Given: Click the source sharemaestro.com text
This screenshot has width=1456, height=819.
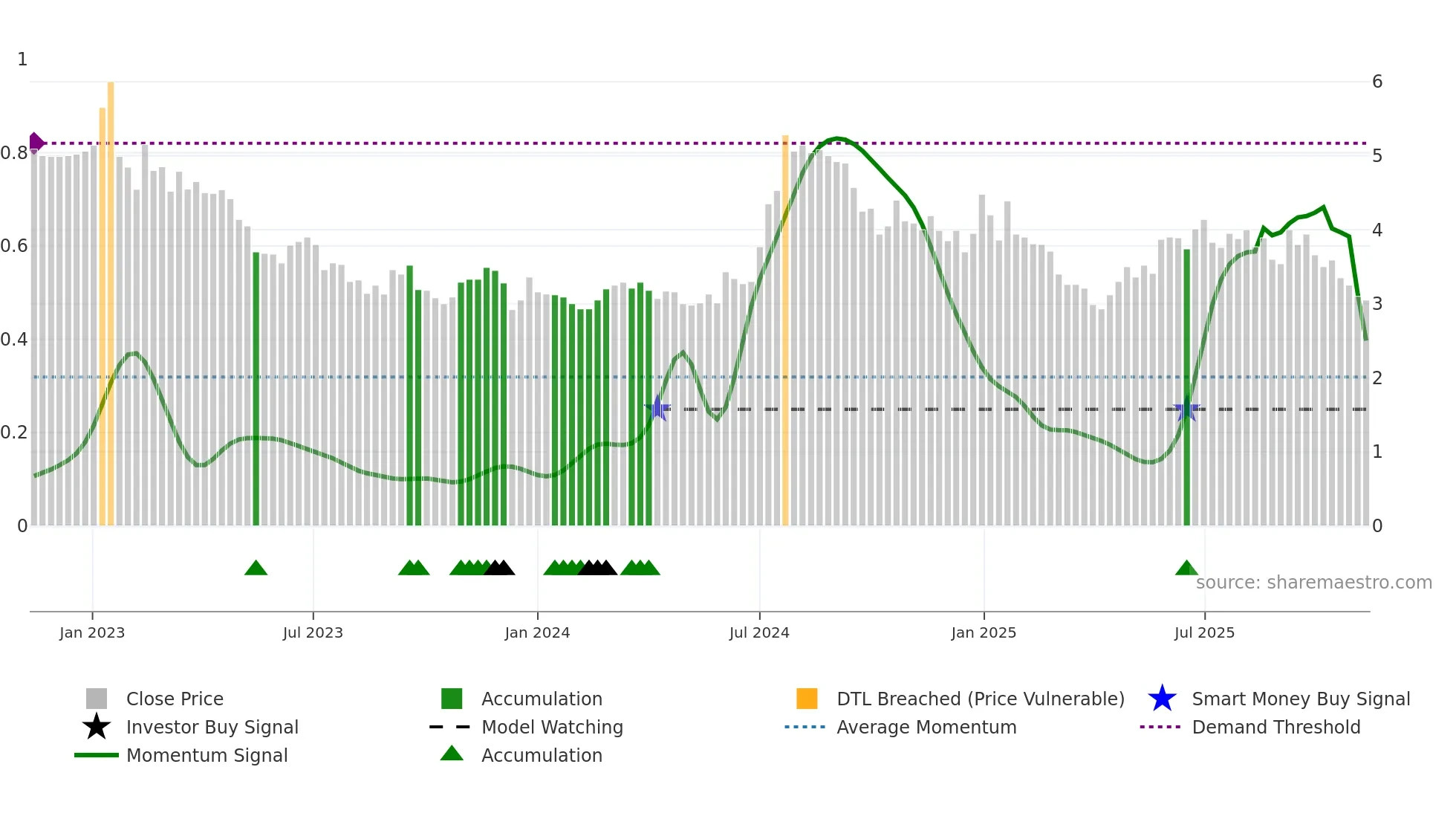Looking at the screenshot, I should click(x=1313, y=583).
